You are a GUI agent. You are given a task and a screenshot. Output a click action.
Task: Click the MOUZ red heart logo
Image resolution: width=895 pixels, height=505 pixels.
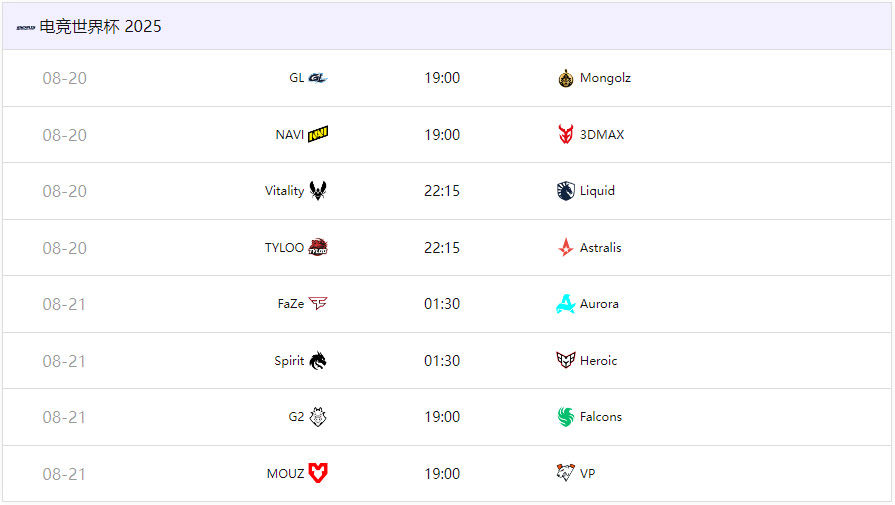tap(318, 474)
